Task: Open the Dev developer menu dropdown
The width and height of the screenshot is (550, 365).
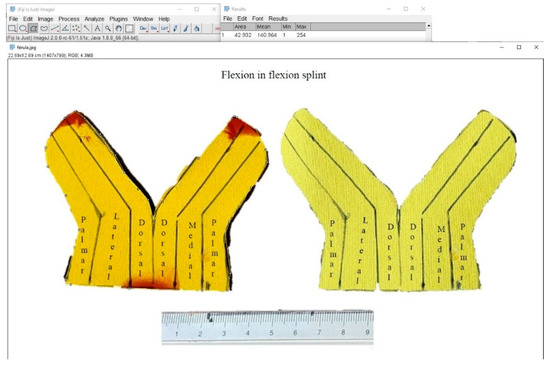Action: (143, 28)
